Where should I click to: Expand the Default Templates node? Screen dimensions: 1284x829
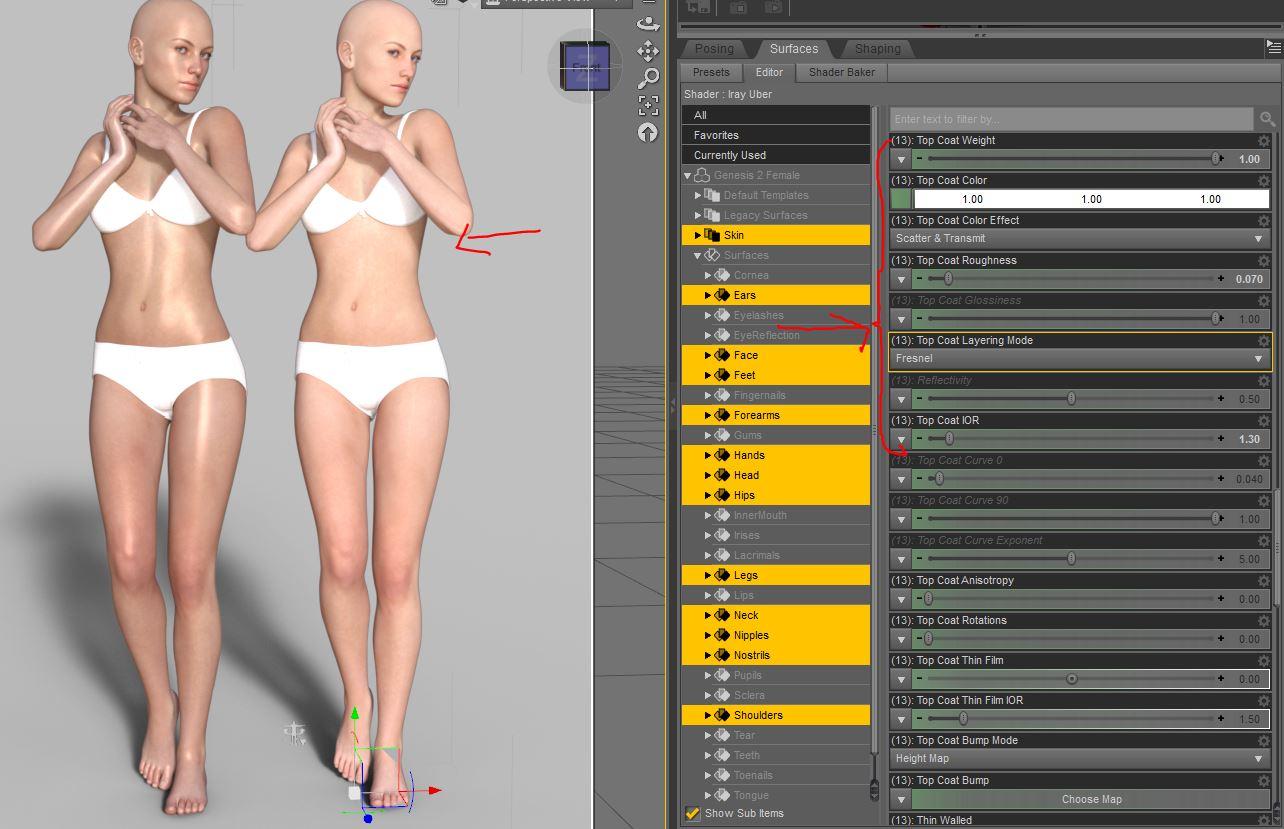pyautogui.click(x=698, y=195)
